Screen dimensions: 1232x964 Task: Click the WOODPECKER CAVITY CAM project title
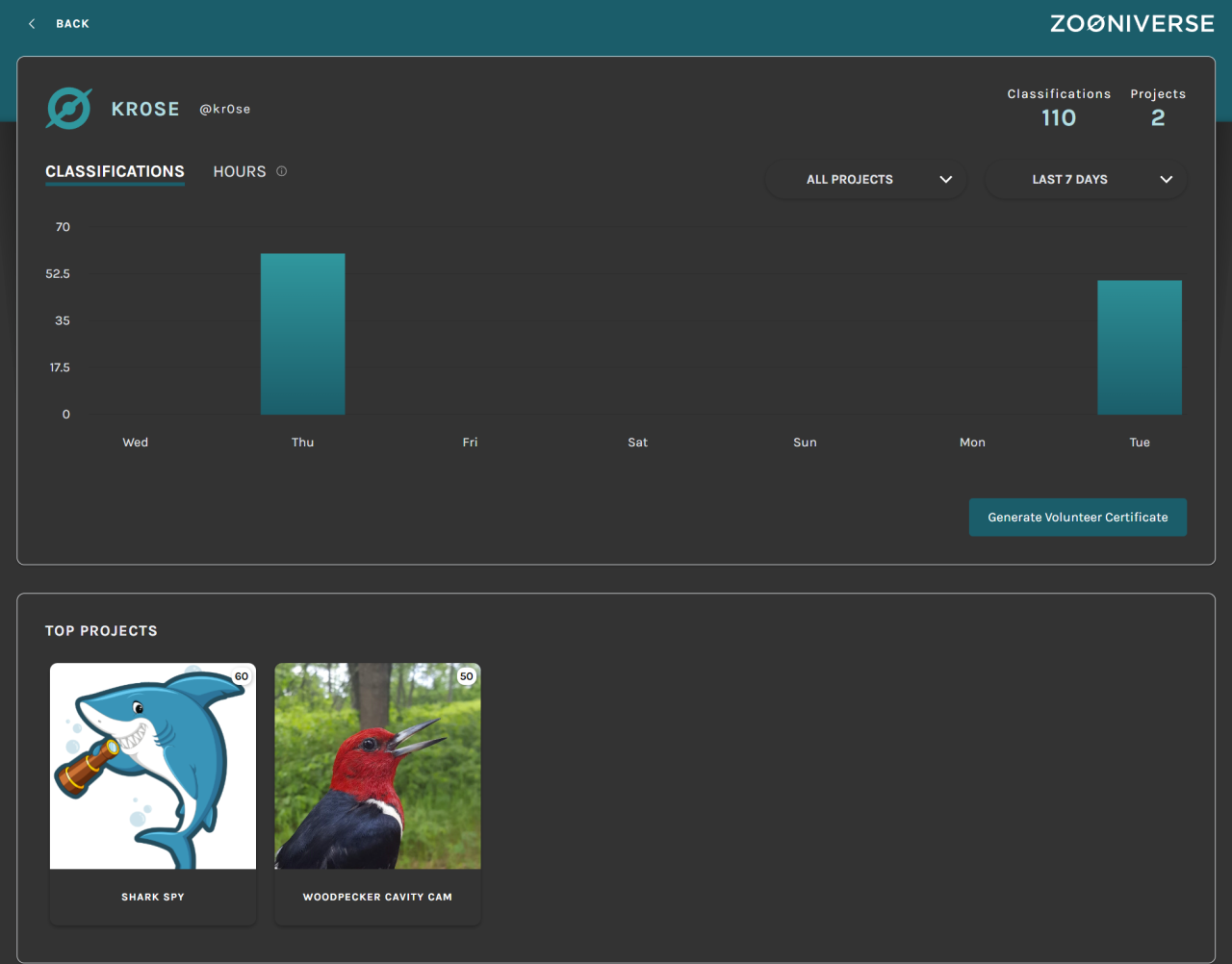click(x=377, y=897)
